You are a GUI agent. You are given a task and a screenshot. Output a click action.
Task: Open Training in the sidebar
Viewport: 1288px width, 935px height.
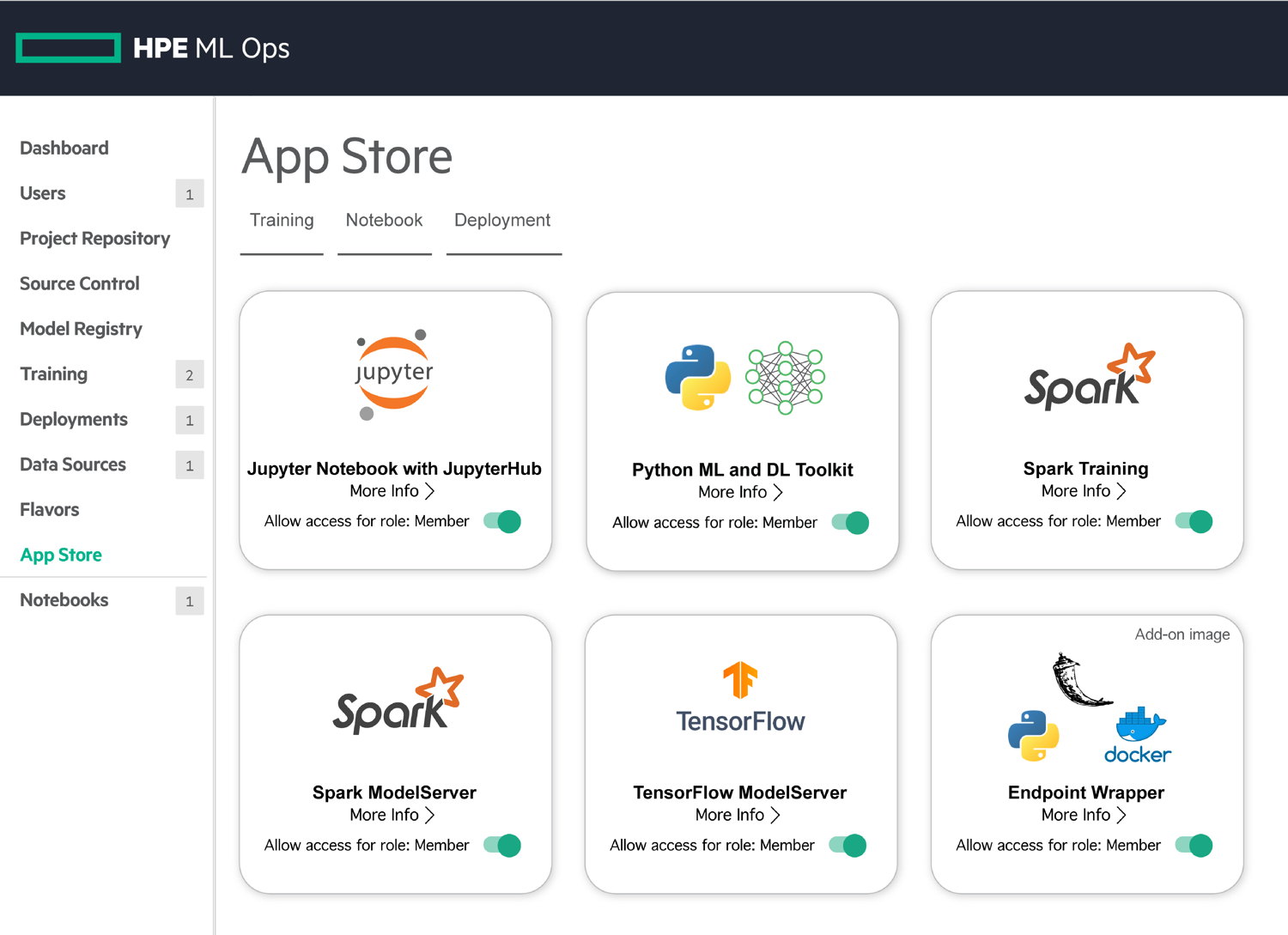[x=53, y=374]
